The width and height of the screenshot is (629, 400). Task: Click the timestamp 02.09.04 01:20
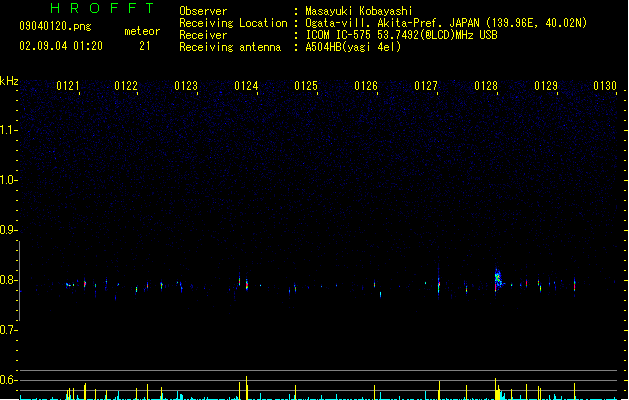tap(61, 46)
